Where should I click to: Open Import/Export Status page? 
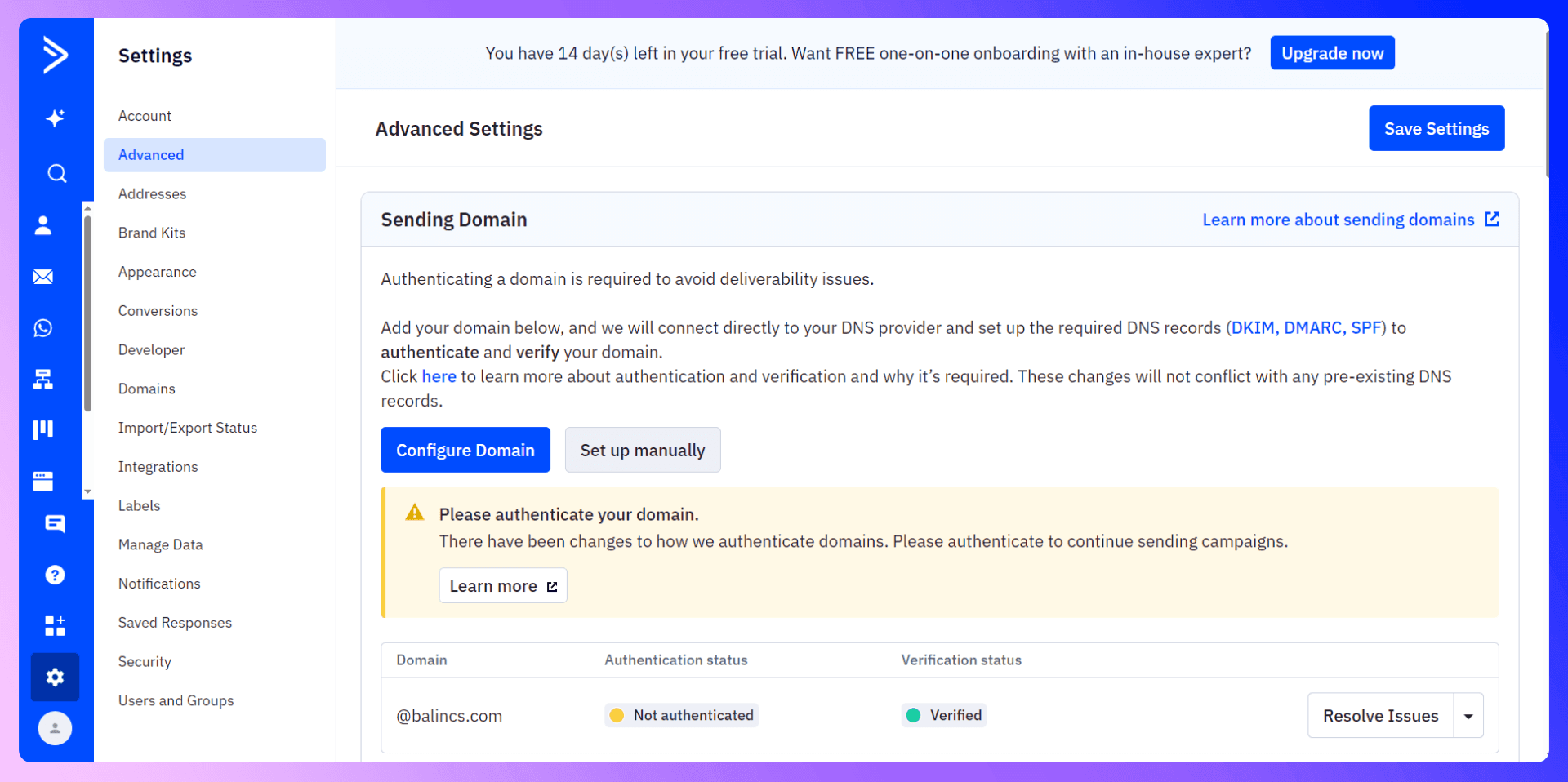coord(188,428)
